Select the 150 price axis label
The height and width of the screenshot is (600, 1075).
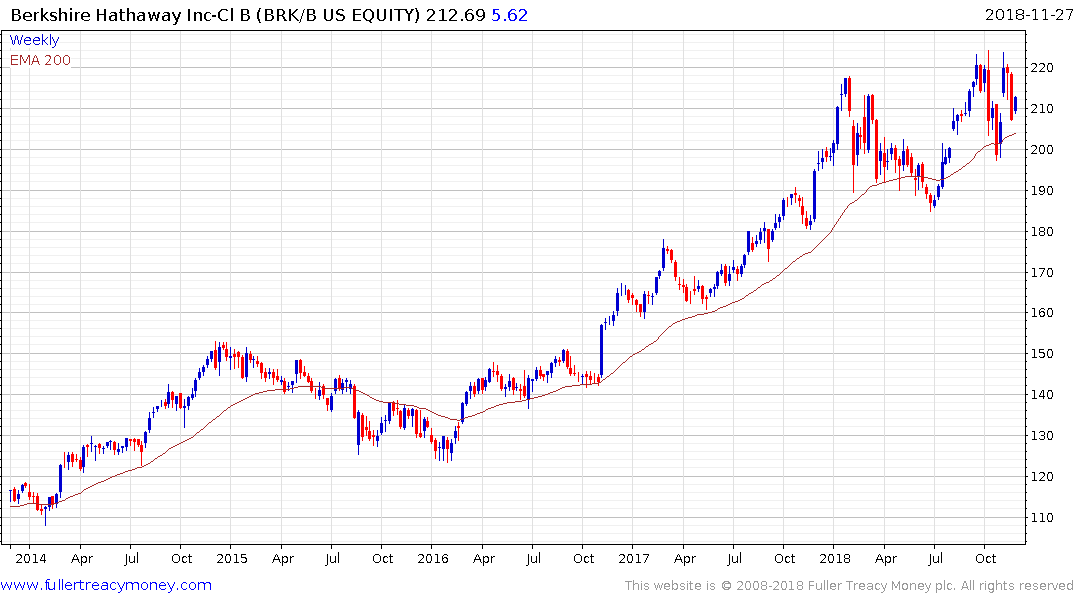click(1041, 354)
